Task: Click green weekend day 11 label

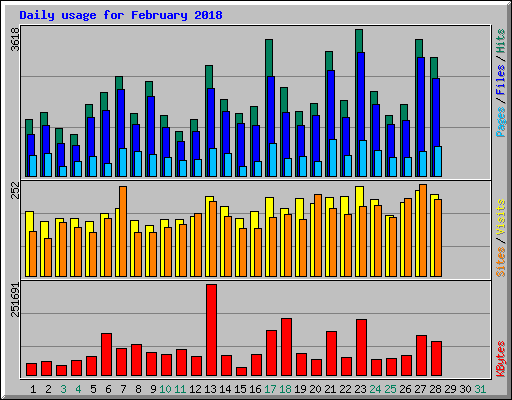Action: 180,389
